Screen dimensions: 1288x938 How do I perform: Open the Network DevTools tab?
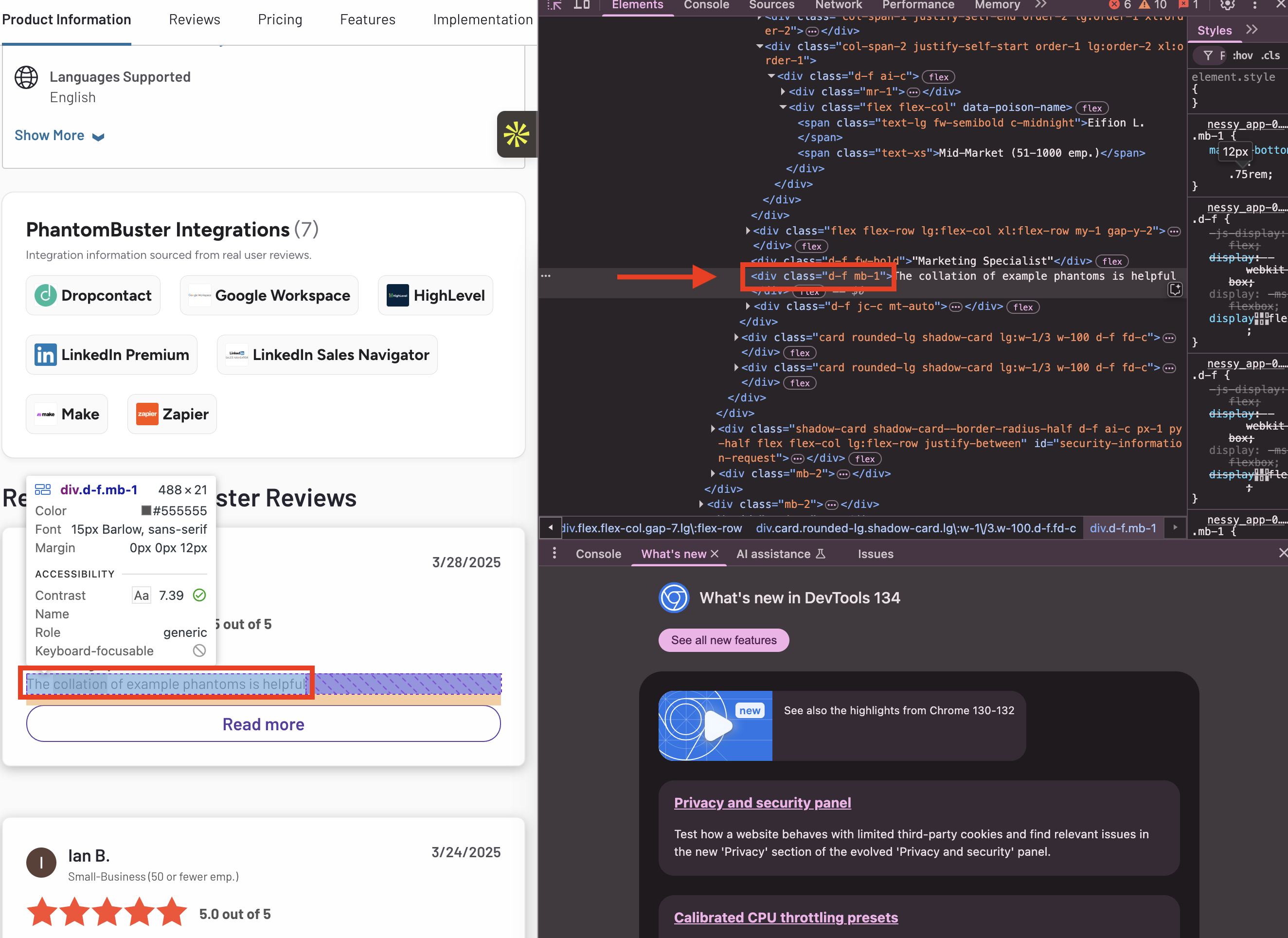click(838, 5)
